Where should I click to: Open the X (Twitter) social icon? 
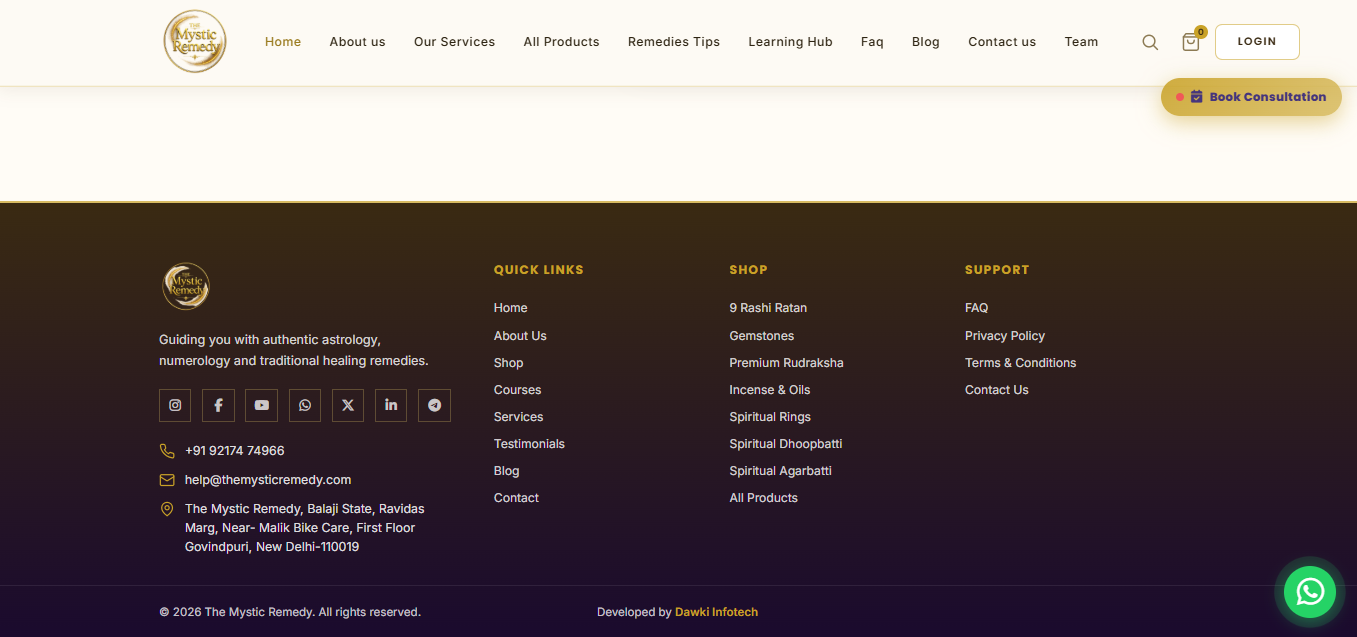348,405
